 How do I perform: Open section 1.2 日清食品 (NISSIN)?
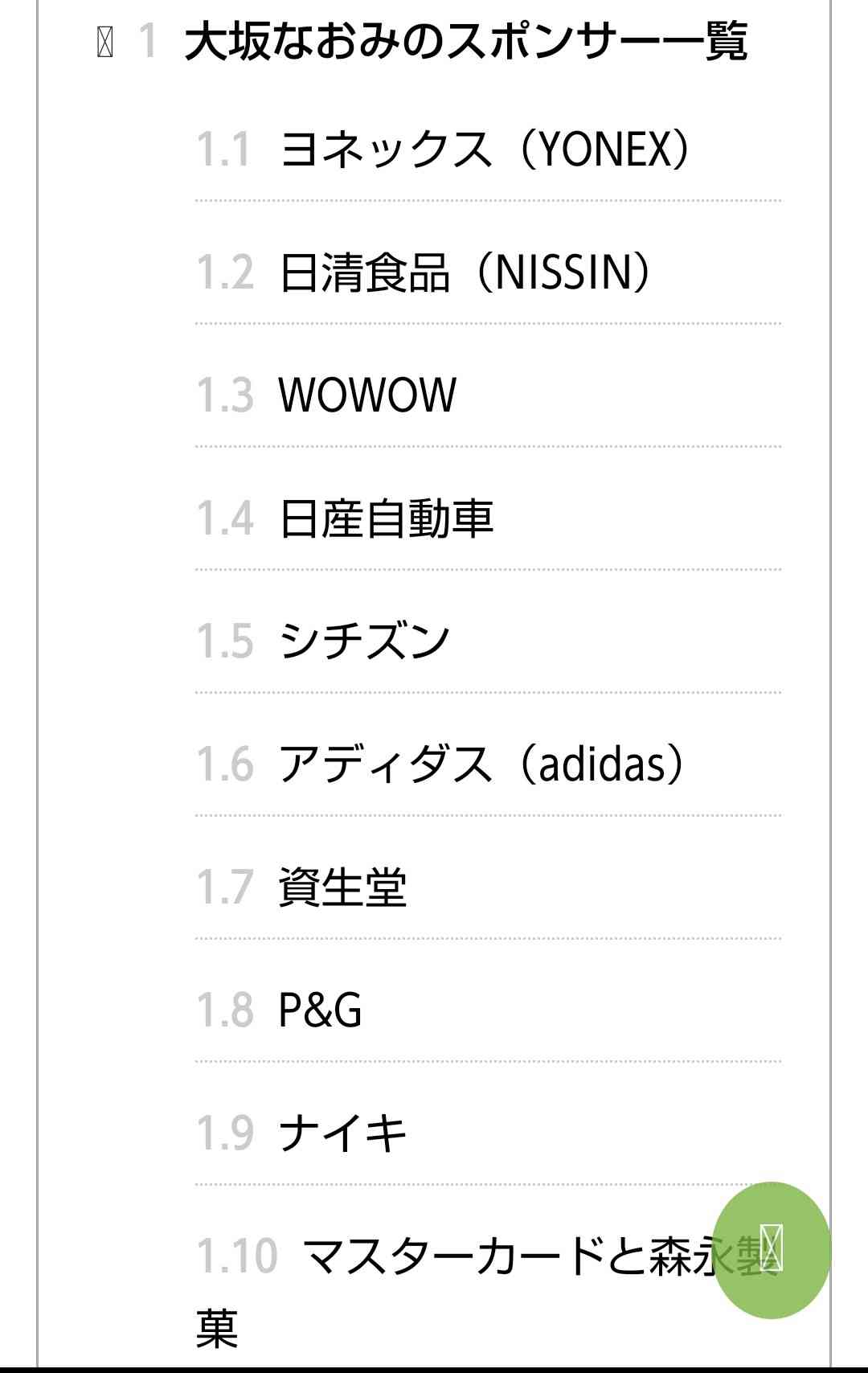click(465, 273)
